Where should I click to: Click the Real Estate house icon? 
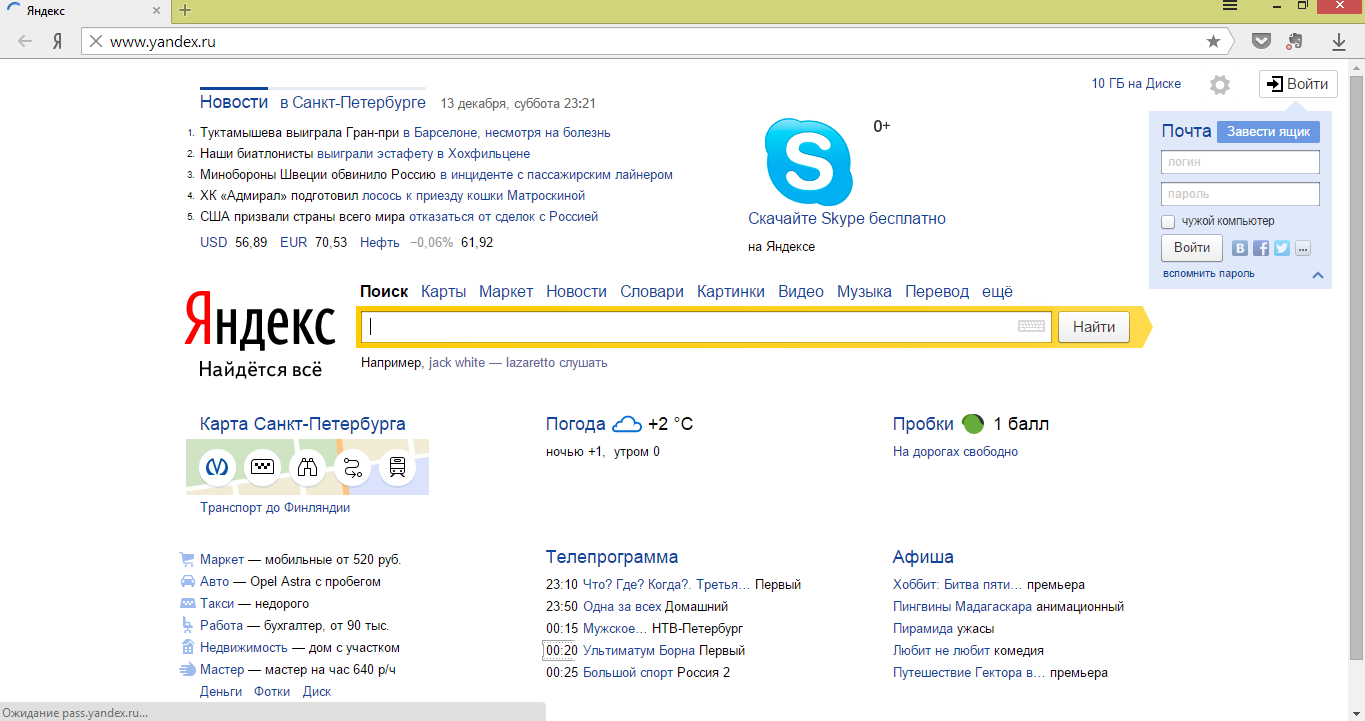click(x=187, y=648)
